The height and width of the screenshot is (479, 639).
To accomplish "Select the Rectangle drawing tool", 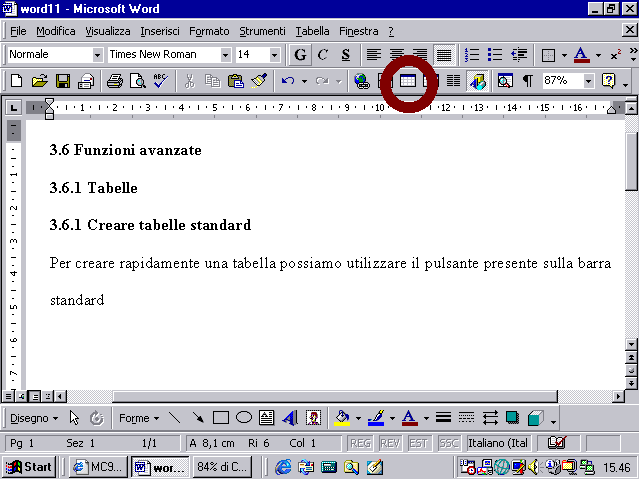I will pyautogui.click(x=220, y=418).
